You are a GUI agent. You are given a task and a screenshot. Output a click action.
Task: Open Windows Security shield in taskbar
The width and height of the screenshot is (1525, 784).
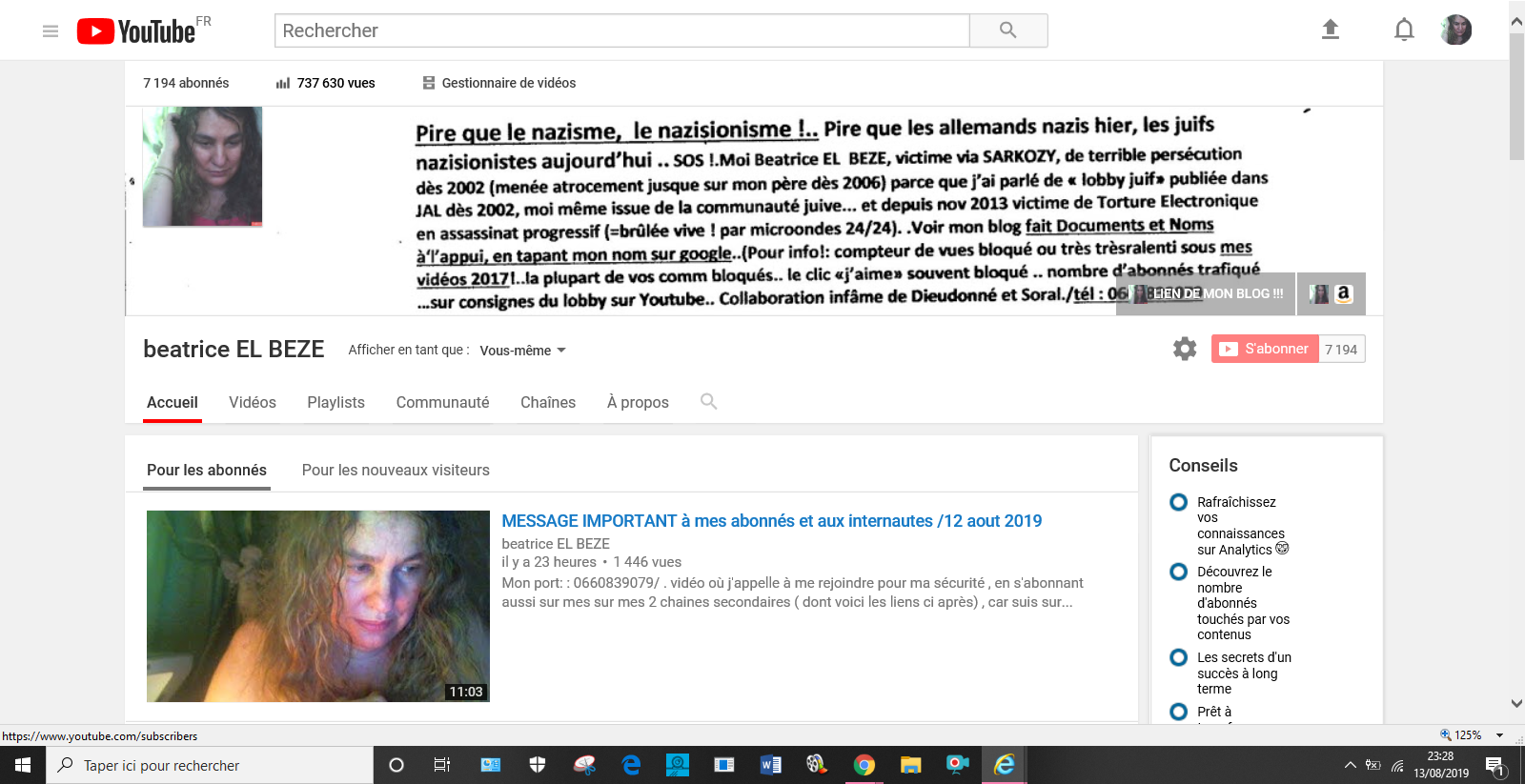(x=538, y=765)
